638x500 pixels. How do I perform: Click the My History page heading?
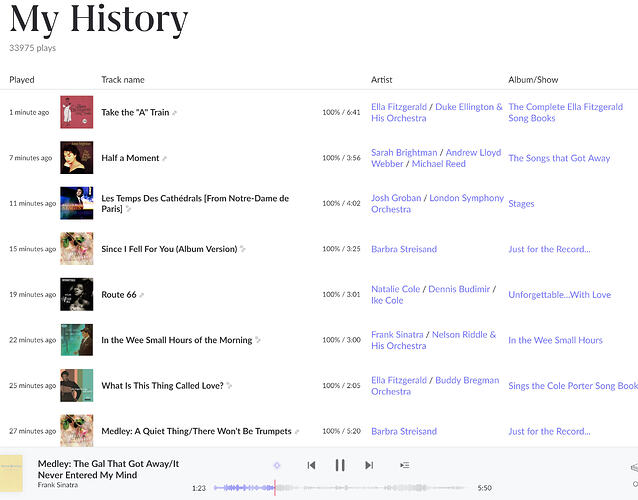(99, 20)
